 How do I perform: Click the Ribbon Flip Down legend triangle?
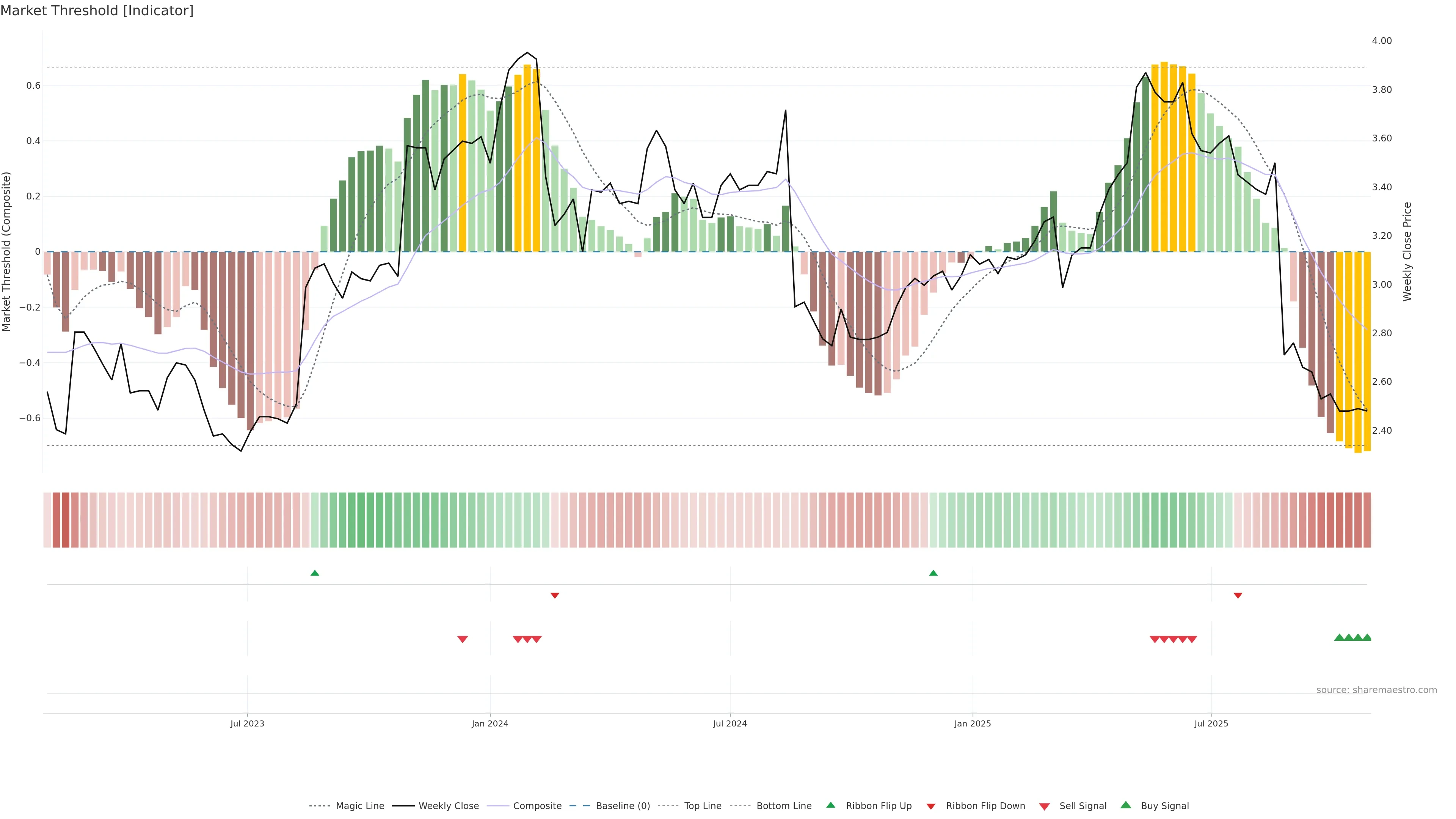(930, 806)
